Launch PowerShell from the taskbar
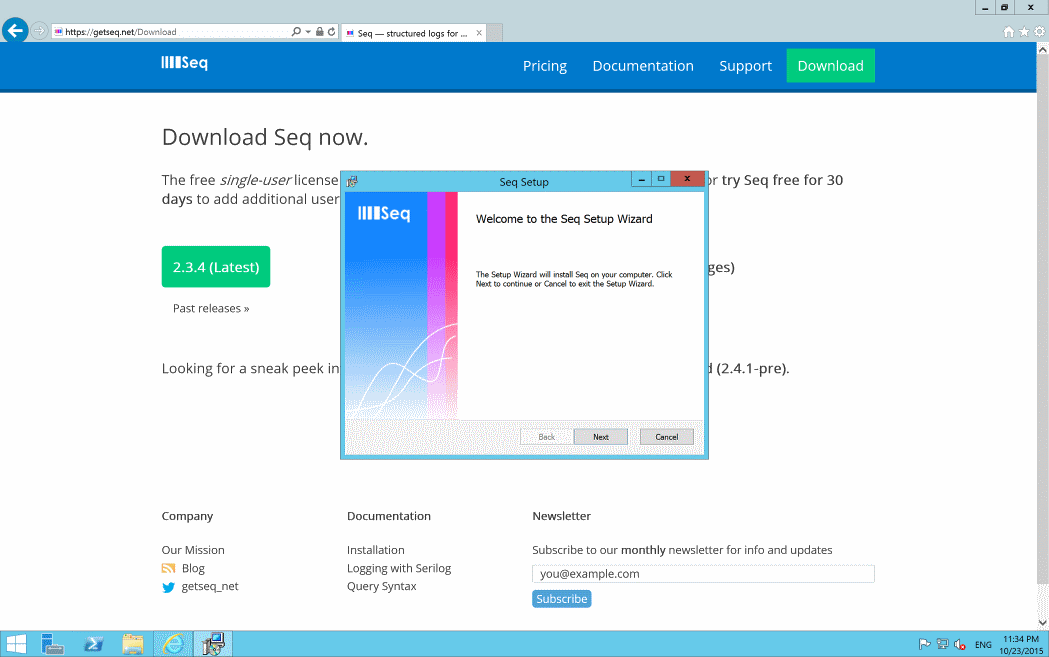 (x=93, y=644)
